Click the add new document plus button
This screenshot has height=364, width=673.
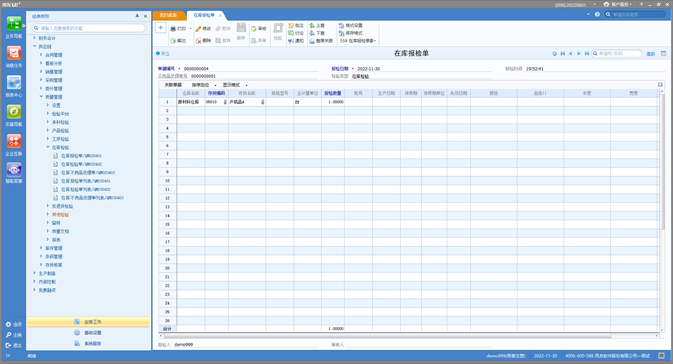(161, 28)
